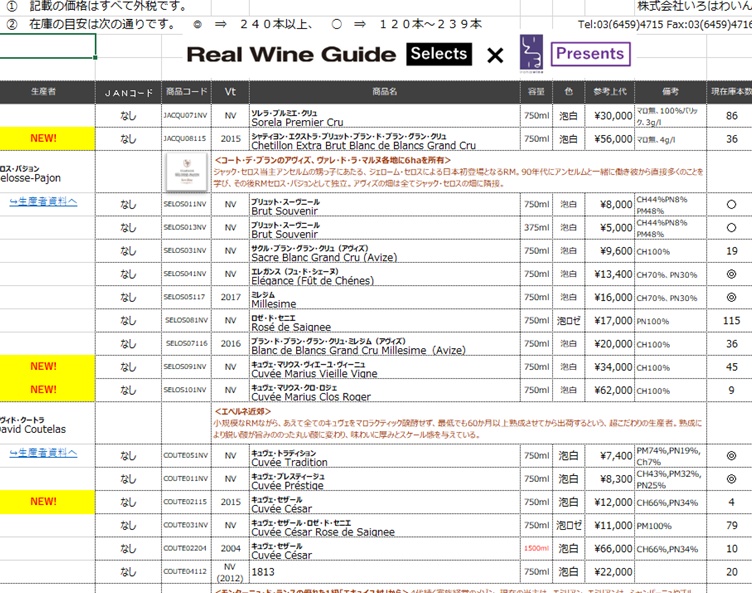Viewport: 752px width, 593px height.
Task: Click the Selosse-Pajon label thumbnail image
Action: click(187, 172)
